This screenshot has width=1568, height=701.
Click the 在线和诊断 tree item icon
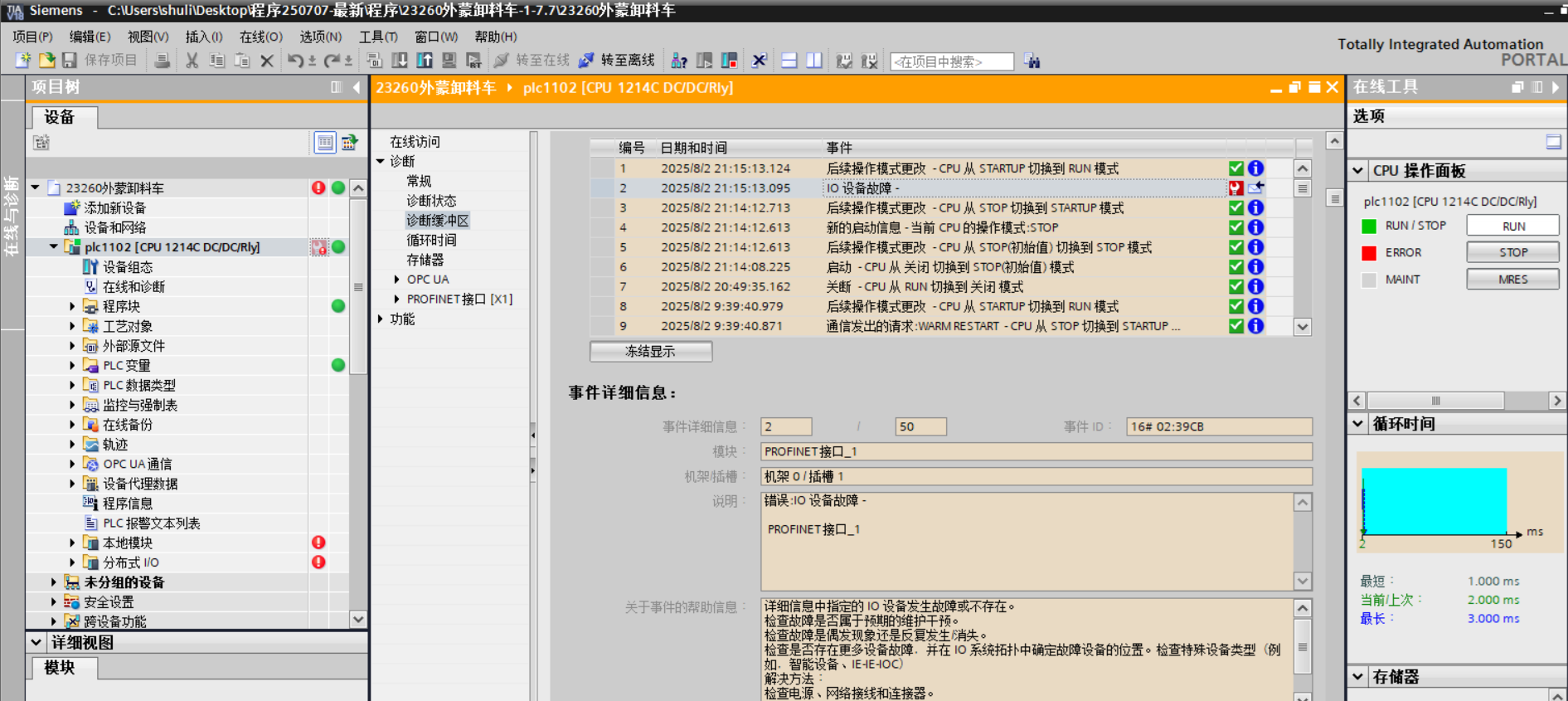click(x=90, y=286)
